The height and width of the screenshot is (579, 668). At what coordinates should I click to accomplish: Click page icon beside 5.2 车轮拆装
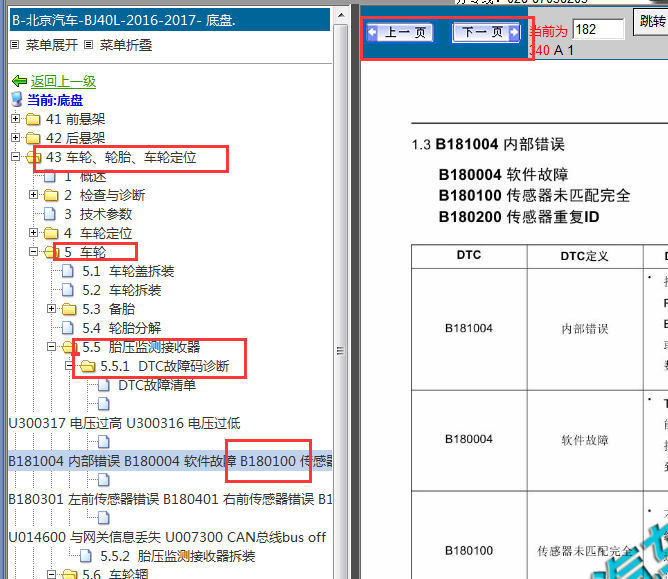click(x=68, y=290)
